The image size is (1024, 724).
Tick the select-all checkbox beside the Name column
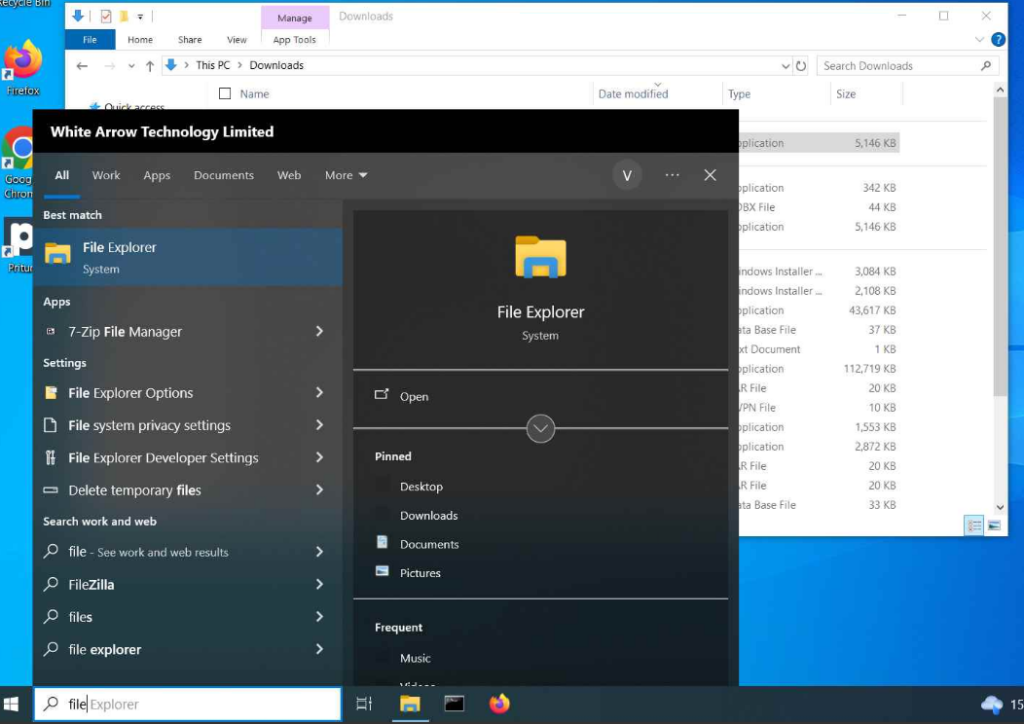[x=225, y=93]
